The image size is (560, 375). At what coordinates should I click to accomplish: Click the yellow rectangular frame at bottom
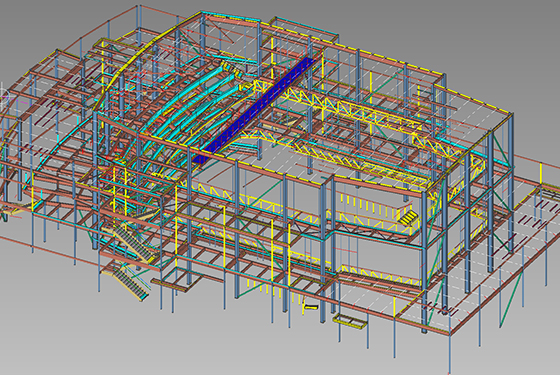click(350, 321)
